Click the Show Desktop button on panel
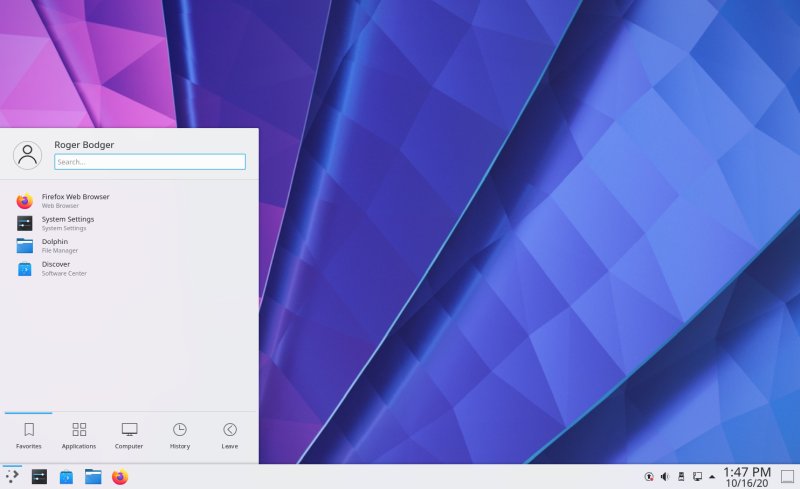The height and width of the screenshot is (489, 800). pos(787,477)
